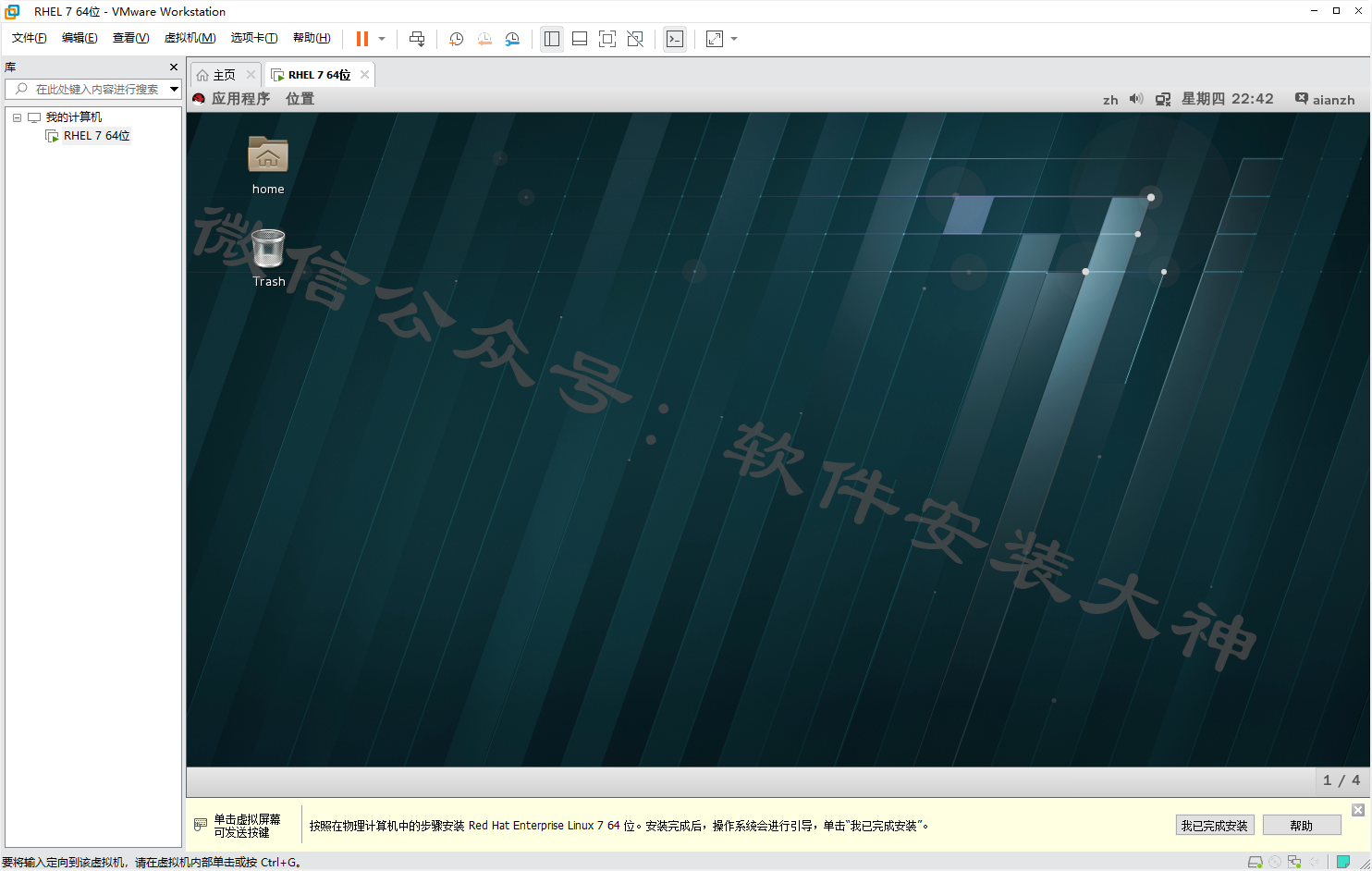Click the network adapter status icon
Viewport: 1372px width, 871px height.
pos(1294,862)
